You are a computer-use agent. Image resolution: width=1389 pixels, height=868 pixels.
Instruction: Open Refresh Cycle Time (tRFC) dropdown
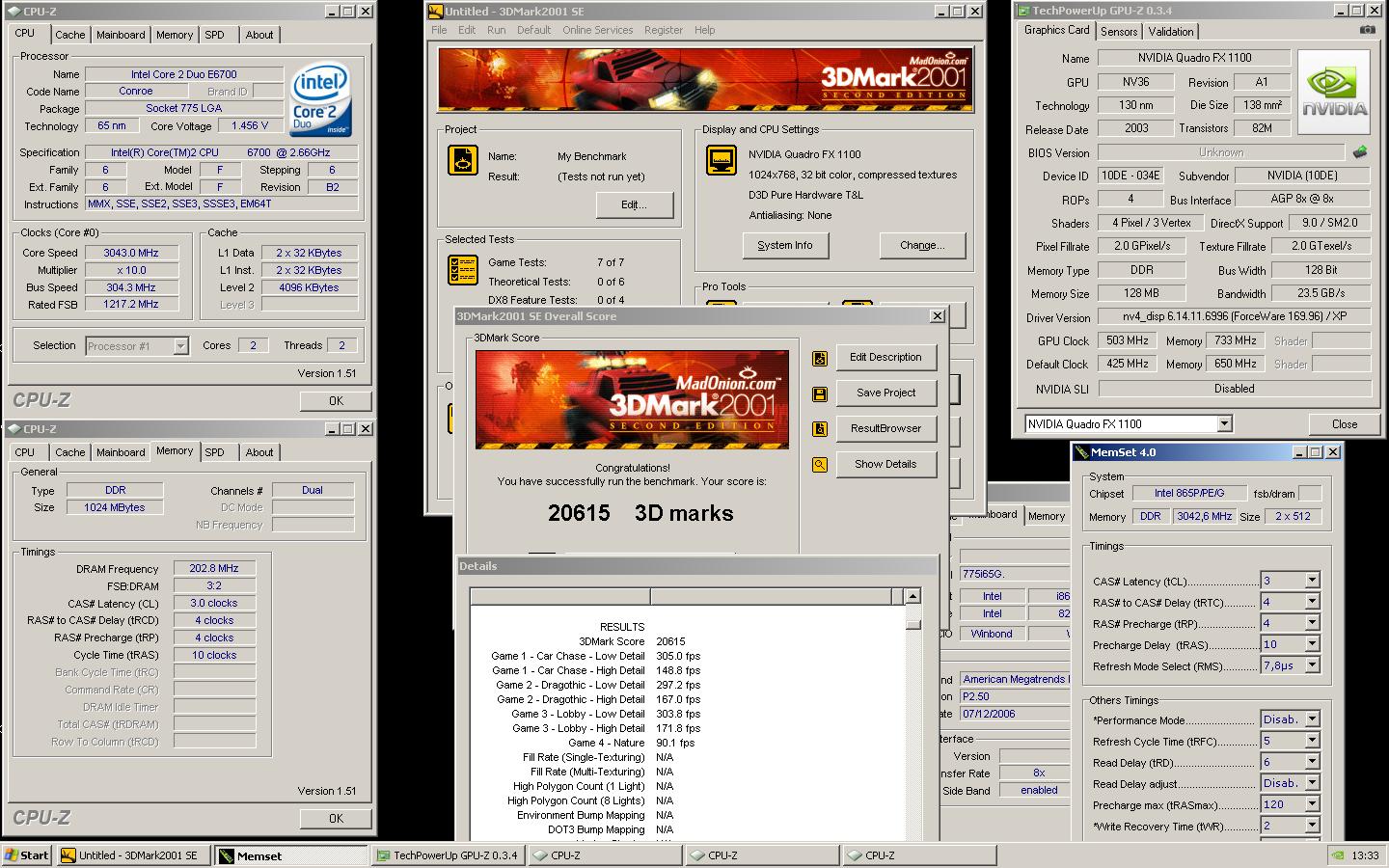click(x=1312, y=741)
